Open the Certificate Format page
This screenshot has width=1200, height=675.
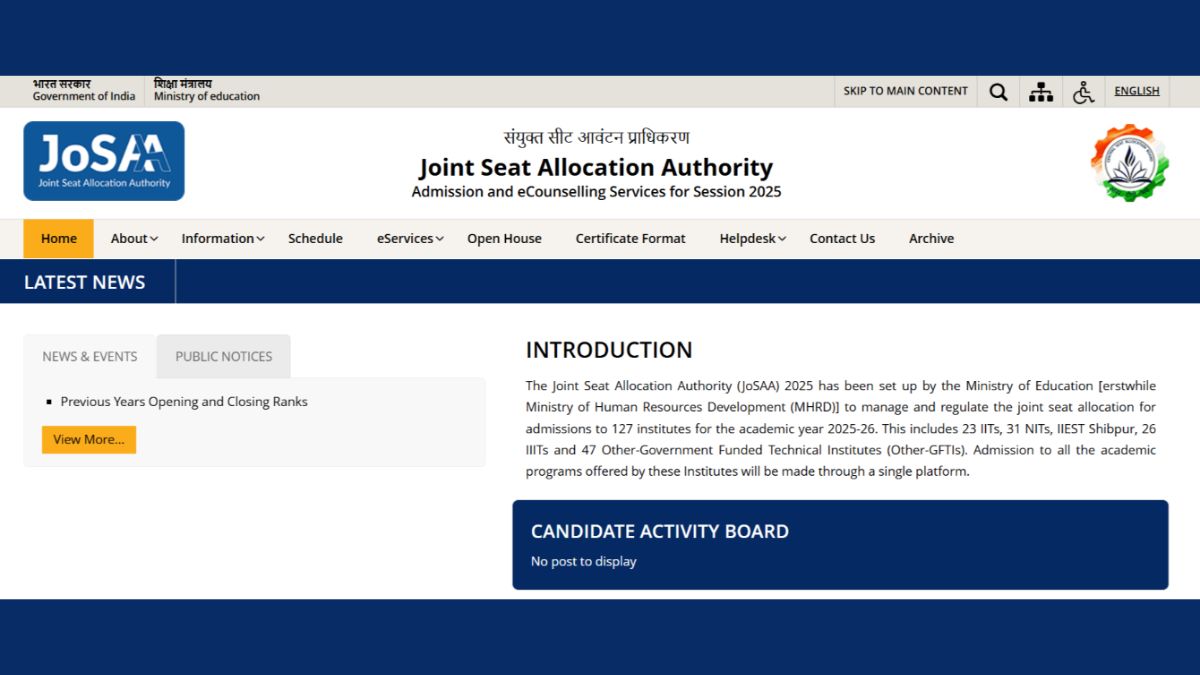(630, 238)
